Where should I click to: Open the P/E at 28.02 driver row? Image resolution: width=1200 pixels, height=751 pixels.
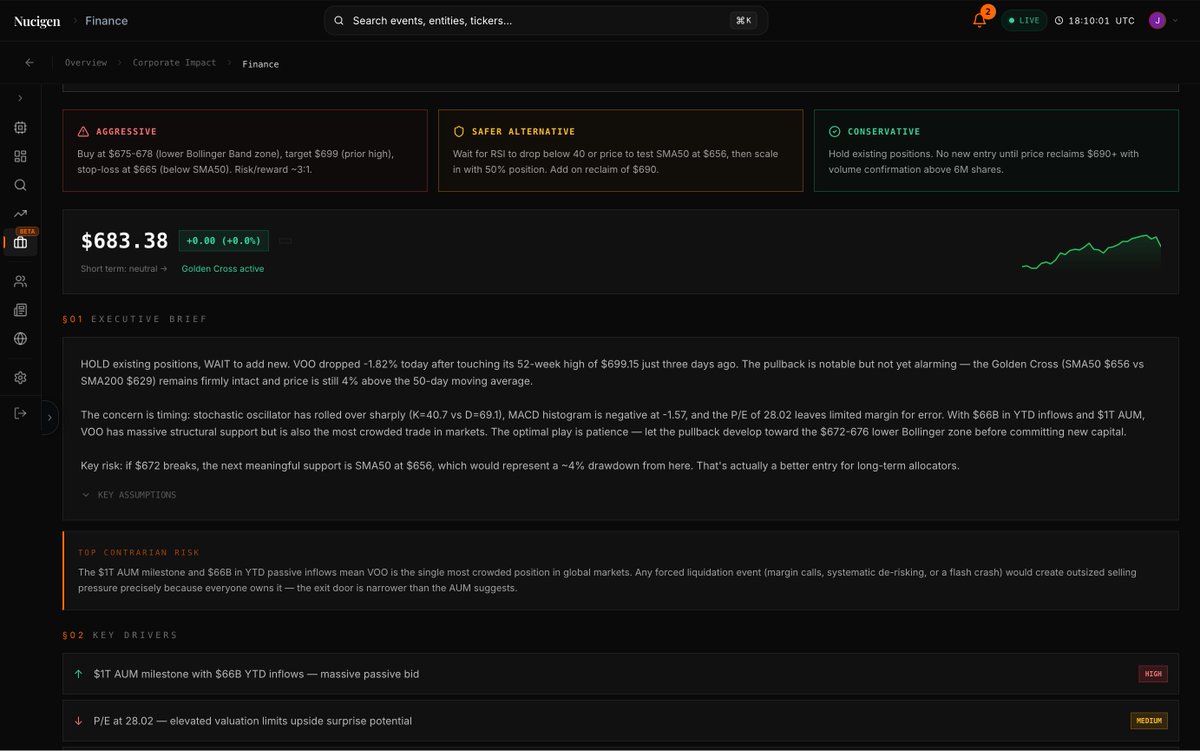click(x=620, y=721)
